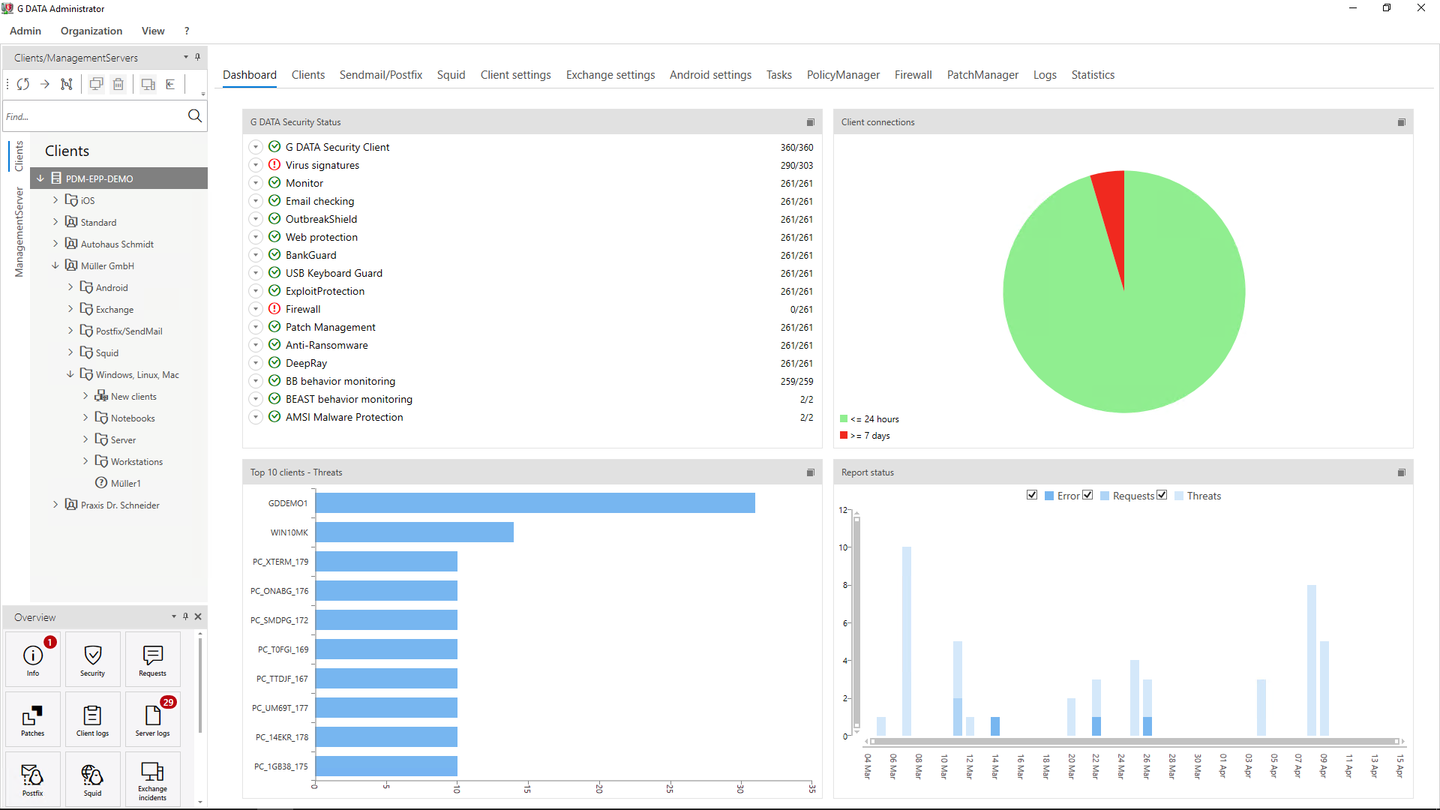Open the Security tile in Overview
The width and height of the screenshot is (1440, 810).
[93, 659]
